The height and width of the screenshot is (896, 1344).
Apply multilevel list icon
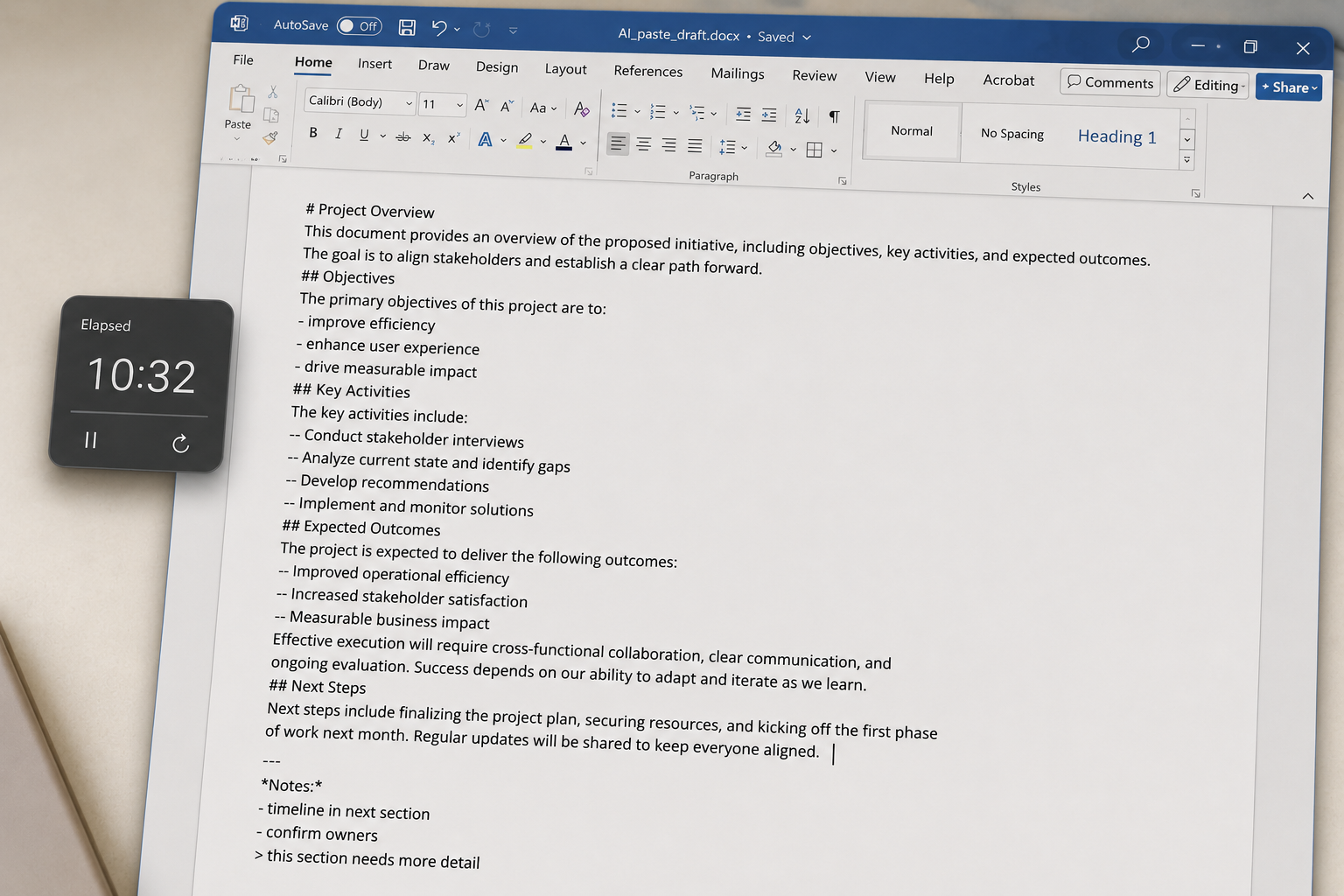pos(697,113)
